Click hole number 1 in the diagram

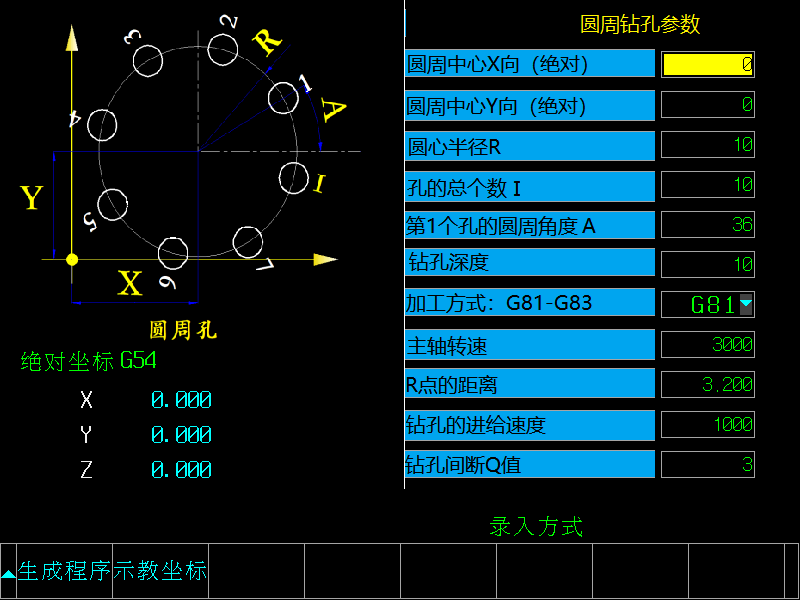click(282, 97)
